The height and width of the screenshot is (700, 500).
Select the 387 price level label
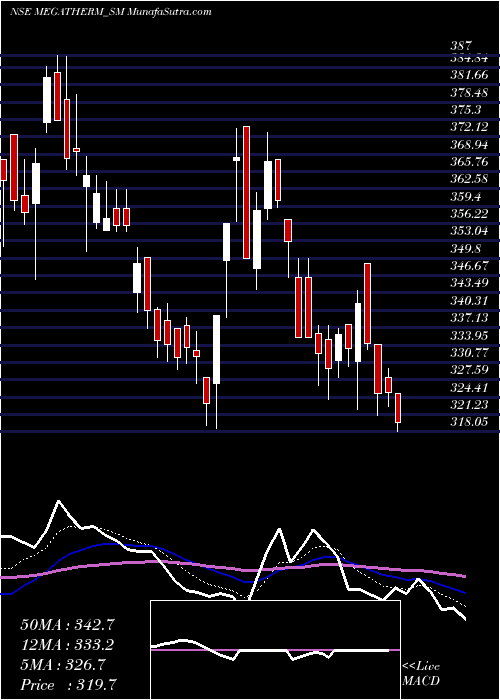pos(461,46)
